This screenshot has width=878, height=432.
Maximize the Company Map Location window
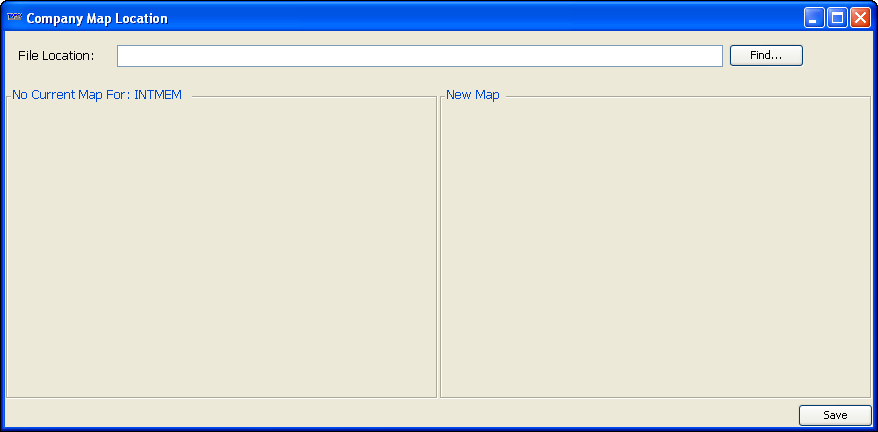pos(837,18)
